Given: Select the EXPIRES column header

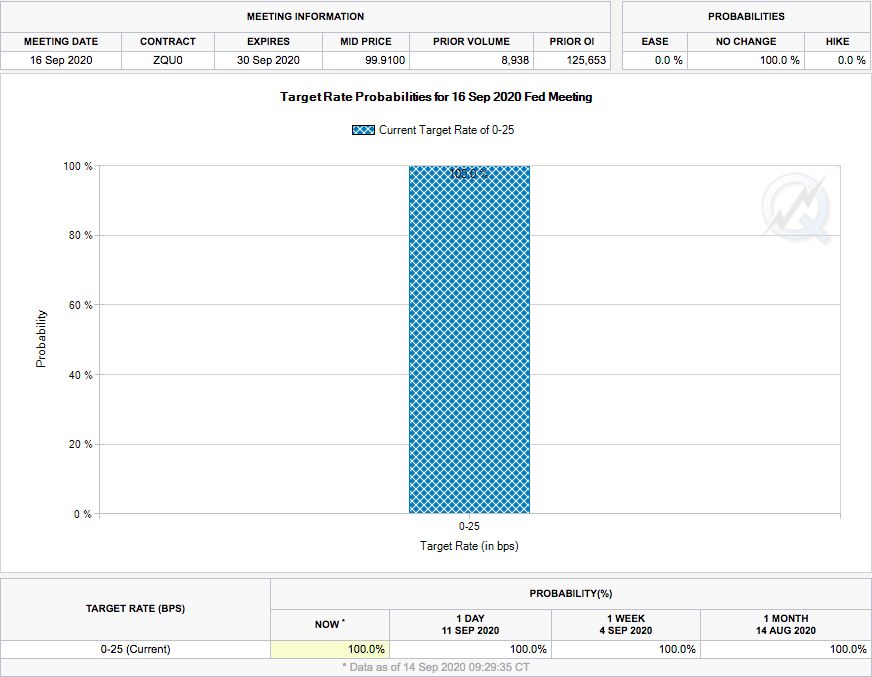Looking at the screenshot, I should [x=268, y=42].
